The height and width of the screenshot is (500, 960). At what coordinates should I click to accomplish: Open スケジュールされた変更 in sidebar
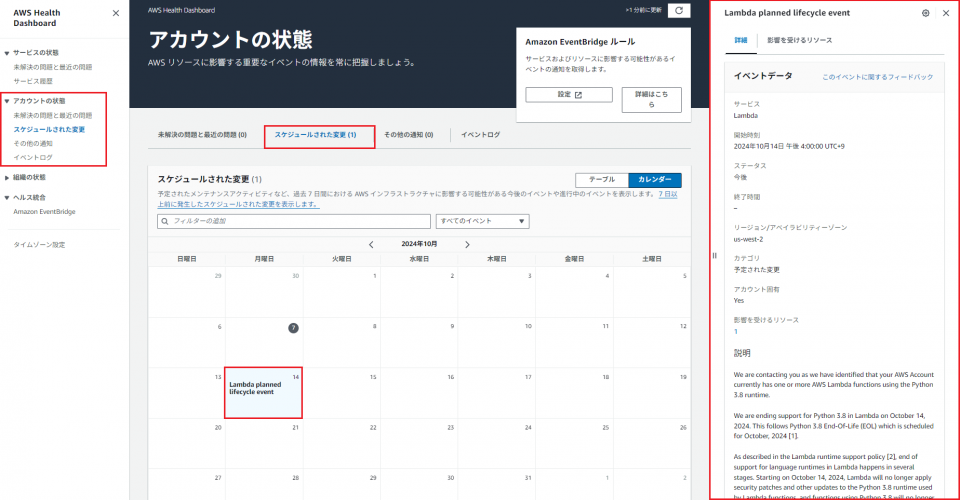[49, 130]
